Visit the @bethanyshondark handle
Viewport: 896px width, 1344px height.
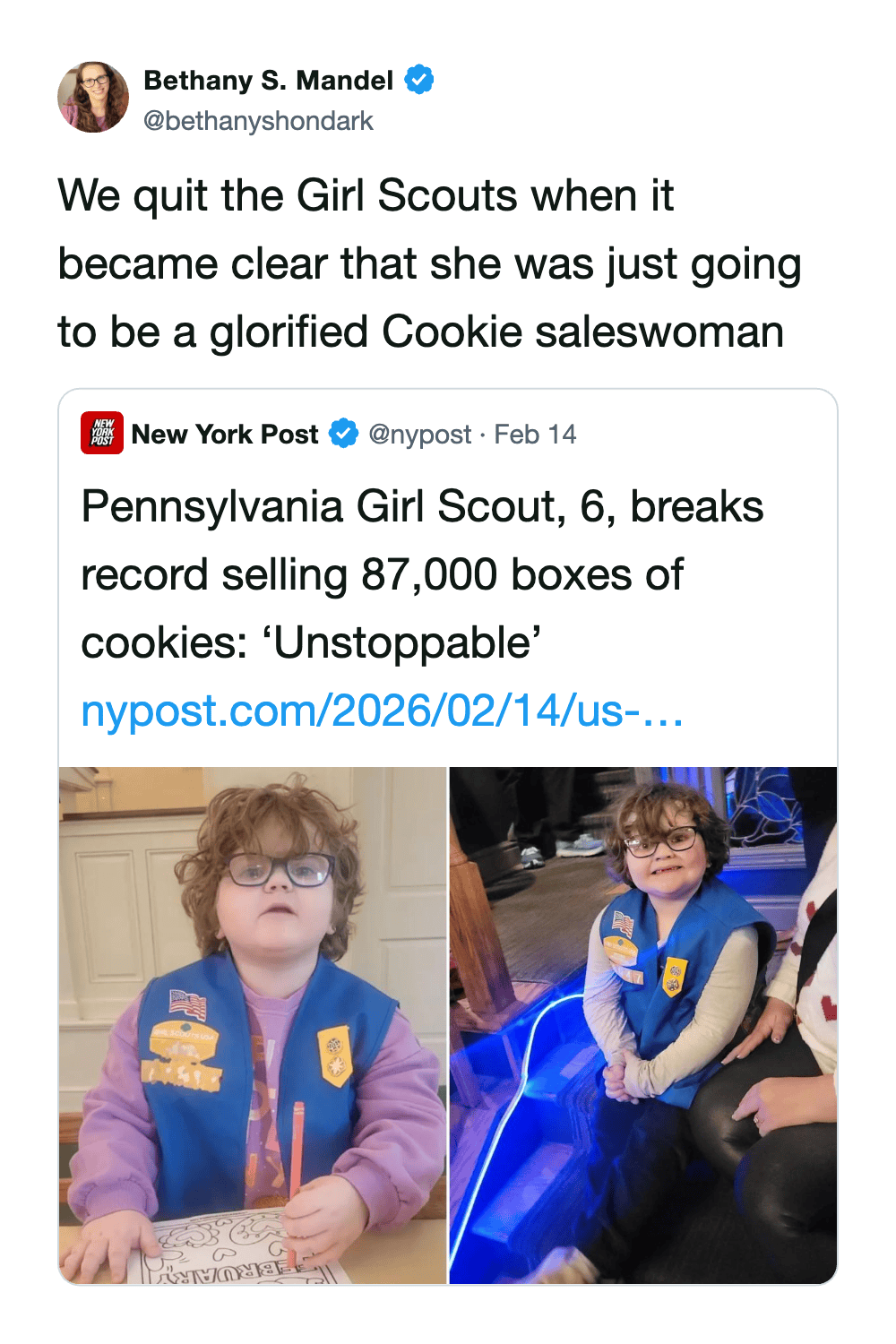pos(258,121)
